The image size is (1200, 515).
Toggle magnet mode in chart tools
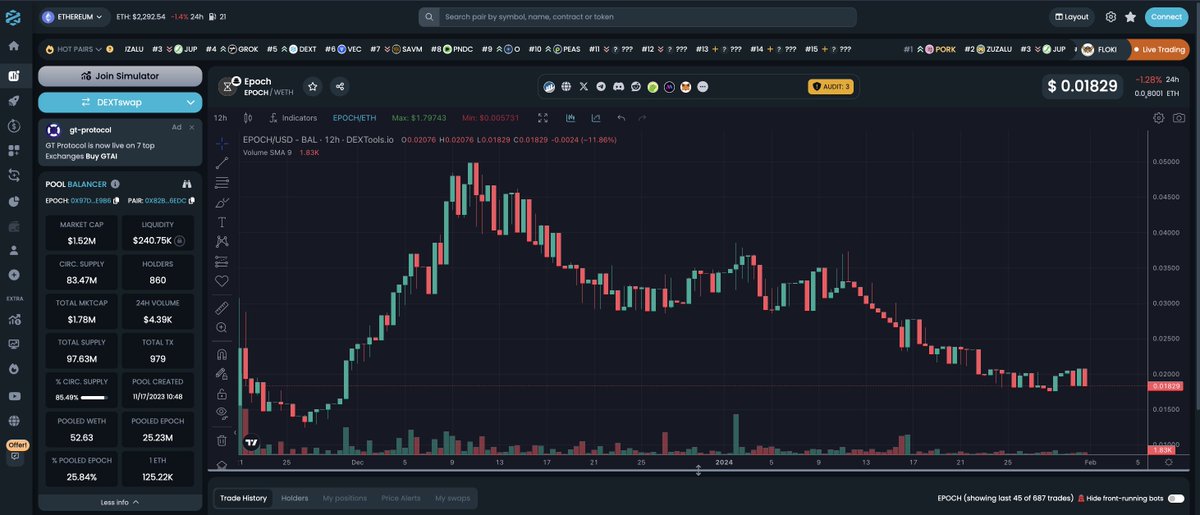(222, 354)
